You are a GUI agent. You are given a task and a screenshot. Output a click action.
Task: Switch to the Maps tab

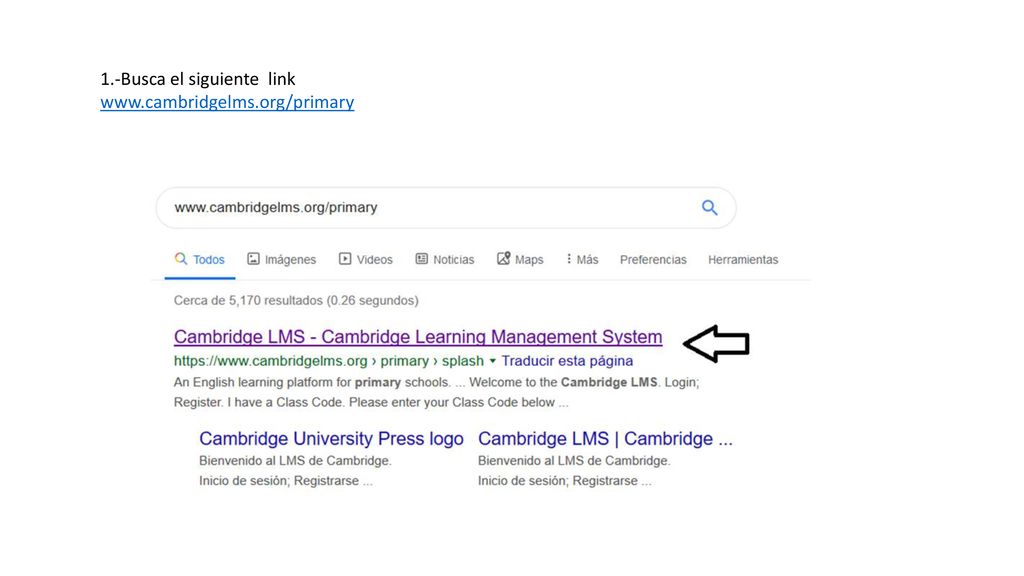[520, 259]
